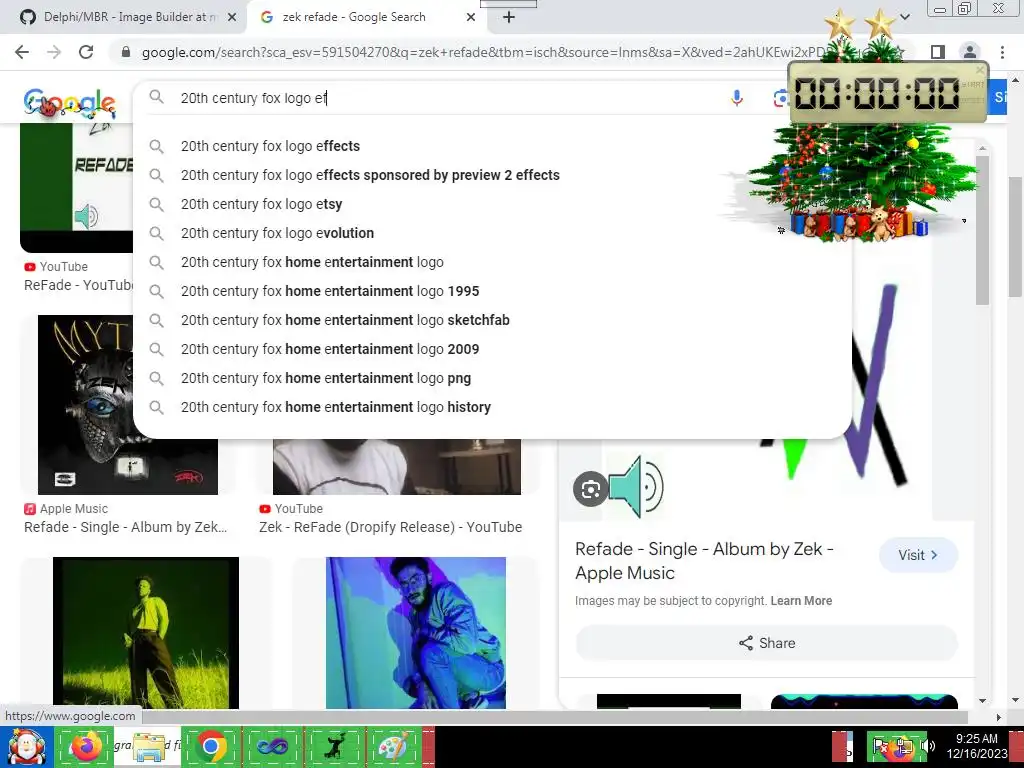The width and height of the screenshot is (1024, 768).
Task: Go forward using the browser forward arrow
Action: (x=54, y=52)
